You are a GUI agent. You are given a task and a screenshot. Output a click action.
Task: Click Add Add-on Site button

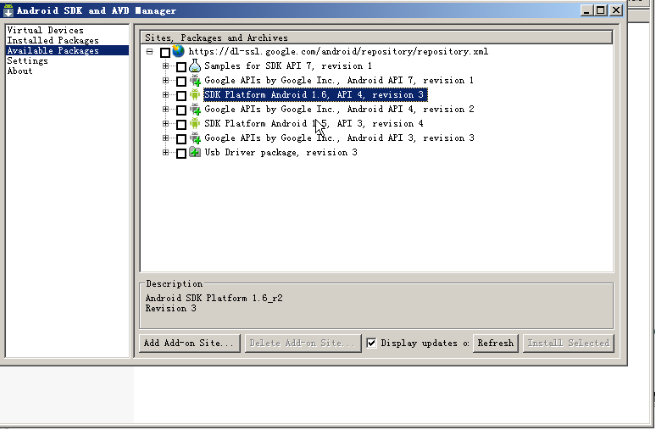pos(190,343)
